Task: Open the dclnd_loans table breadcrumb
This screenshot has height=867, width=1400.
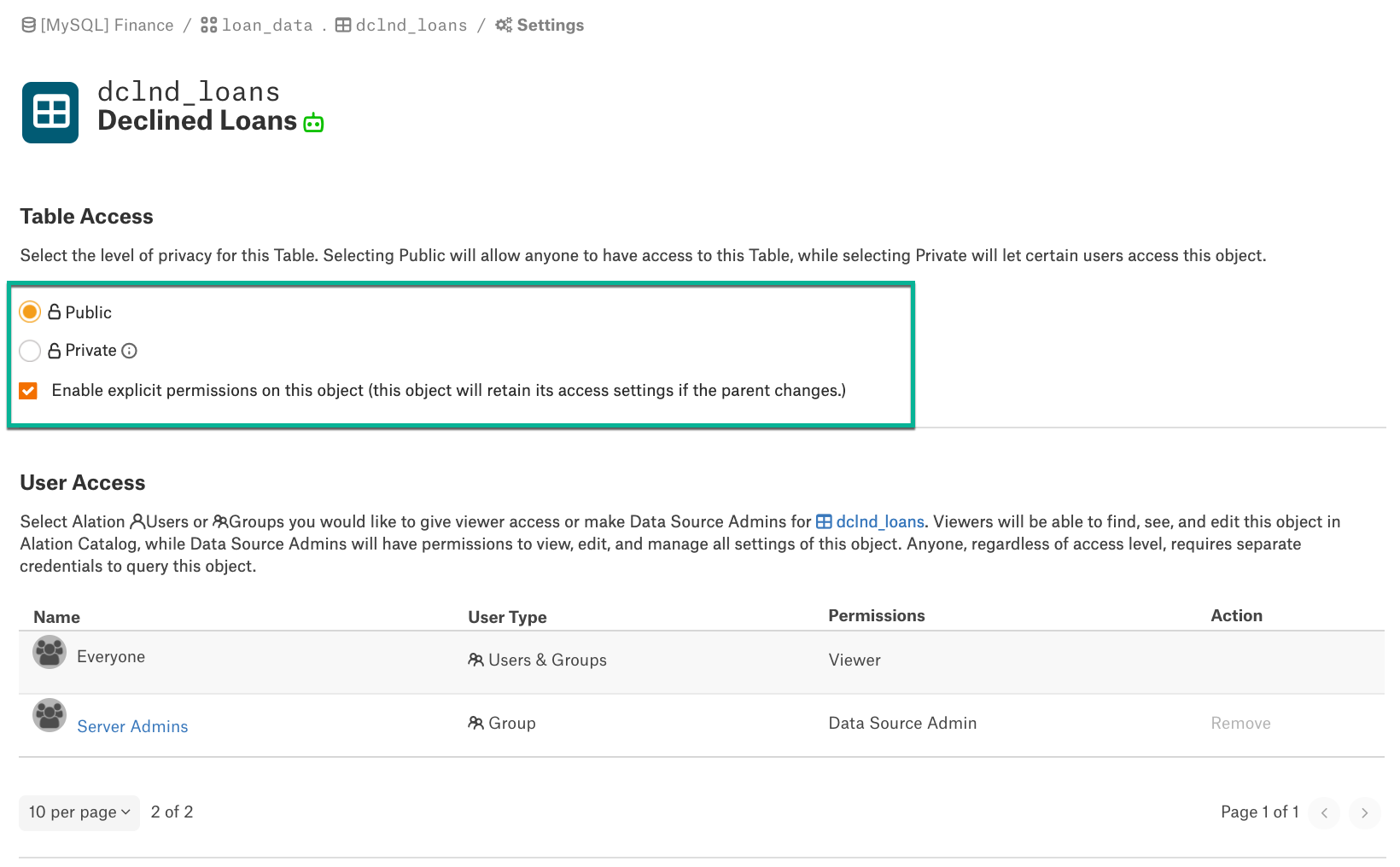Action: (x=411, y=25)
